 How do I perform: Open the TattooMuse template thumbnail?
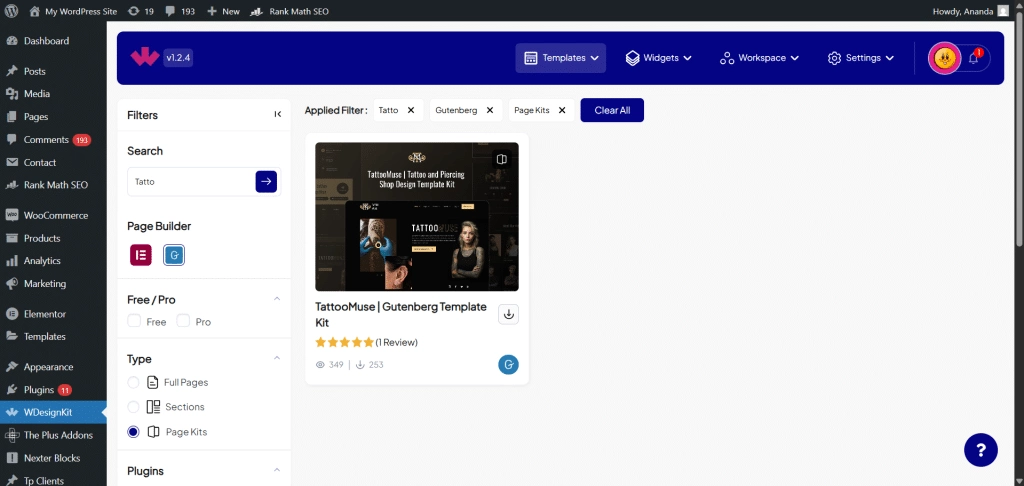(x=417, y=216)
